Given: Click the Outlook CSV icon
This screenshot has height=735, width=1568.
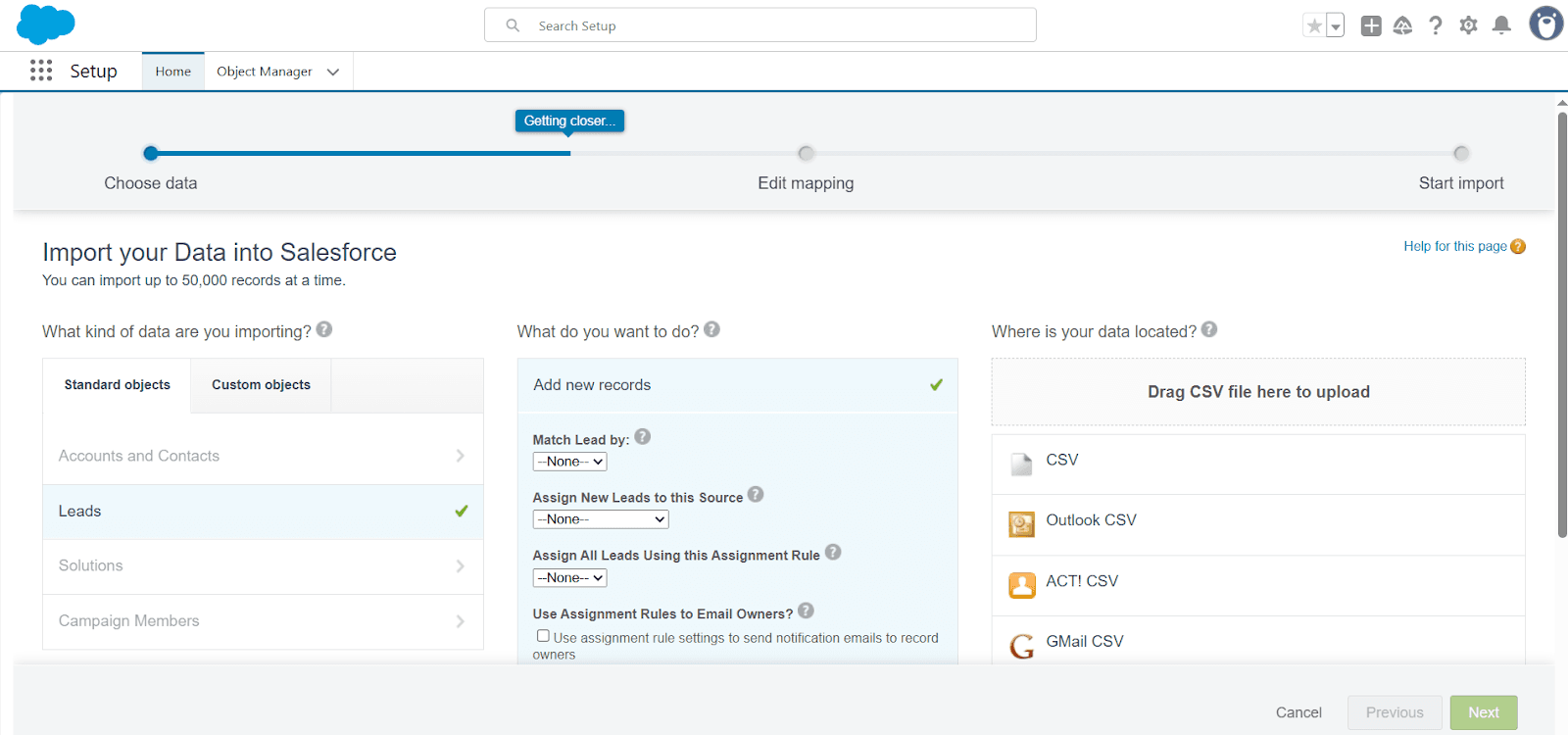Looking at the screenshot, I should click(1021, 524).
